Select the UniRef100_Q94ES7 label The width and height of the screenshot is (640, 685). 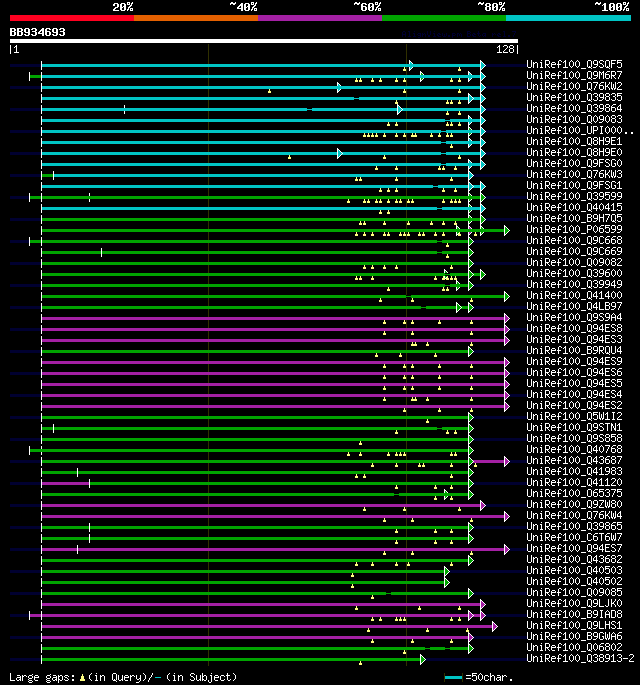[x=574, y=548]
